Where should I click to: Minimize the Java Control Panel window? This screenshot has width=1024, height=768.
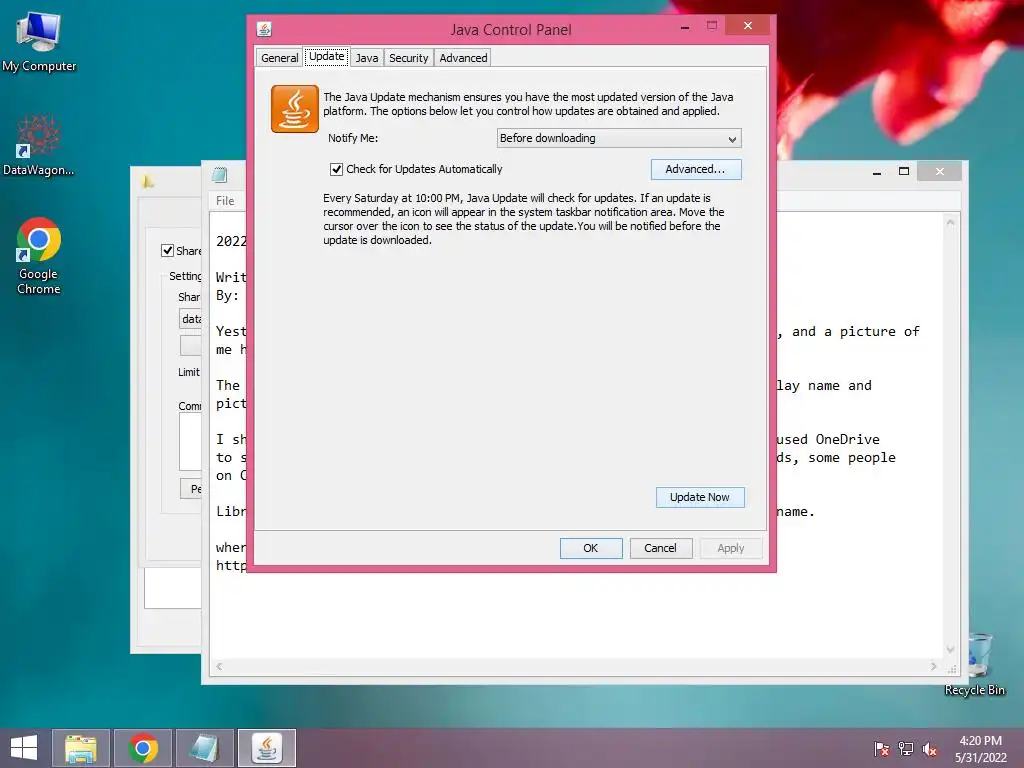685,27
